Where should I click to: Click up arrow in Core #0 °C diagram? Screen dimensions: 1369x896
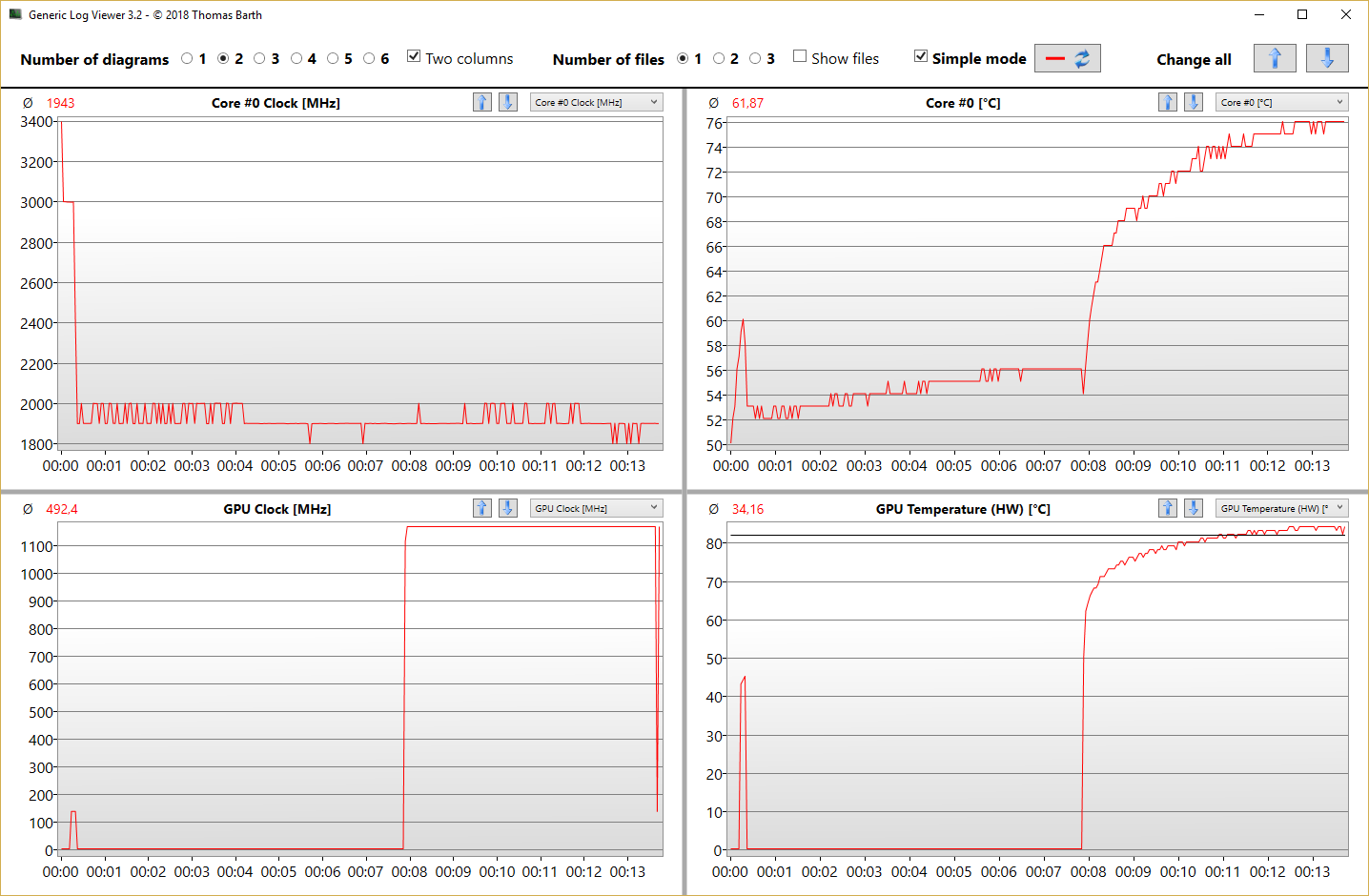[1168, 102]
